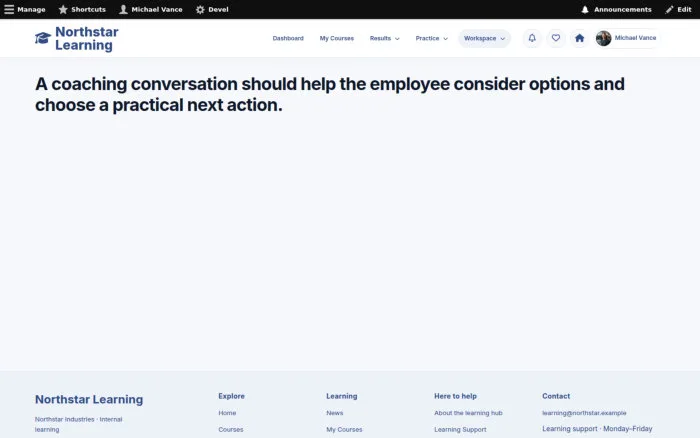Expand the Workspace dropdown menu
The height and width of the screenshot is (438, 700).
tap(484, 38)
